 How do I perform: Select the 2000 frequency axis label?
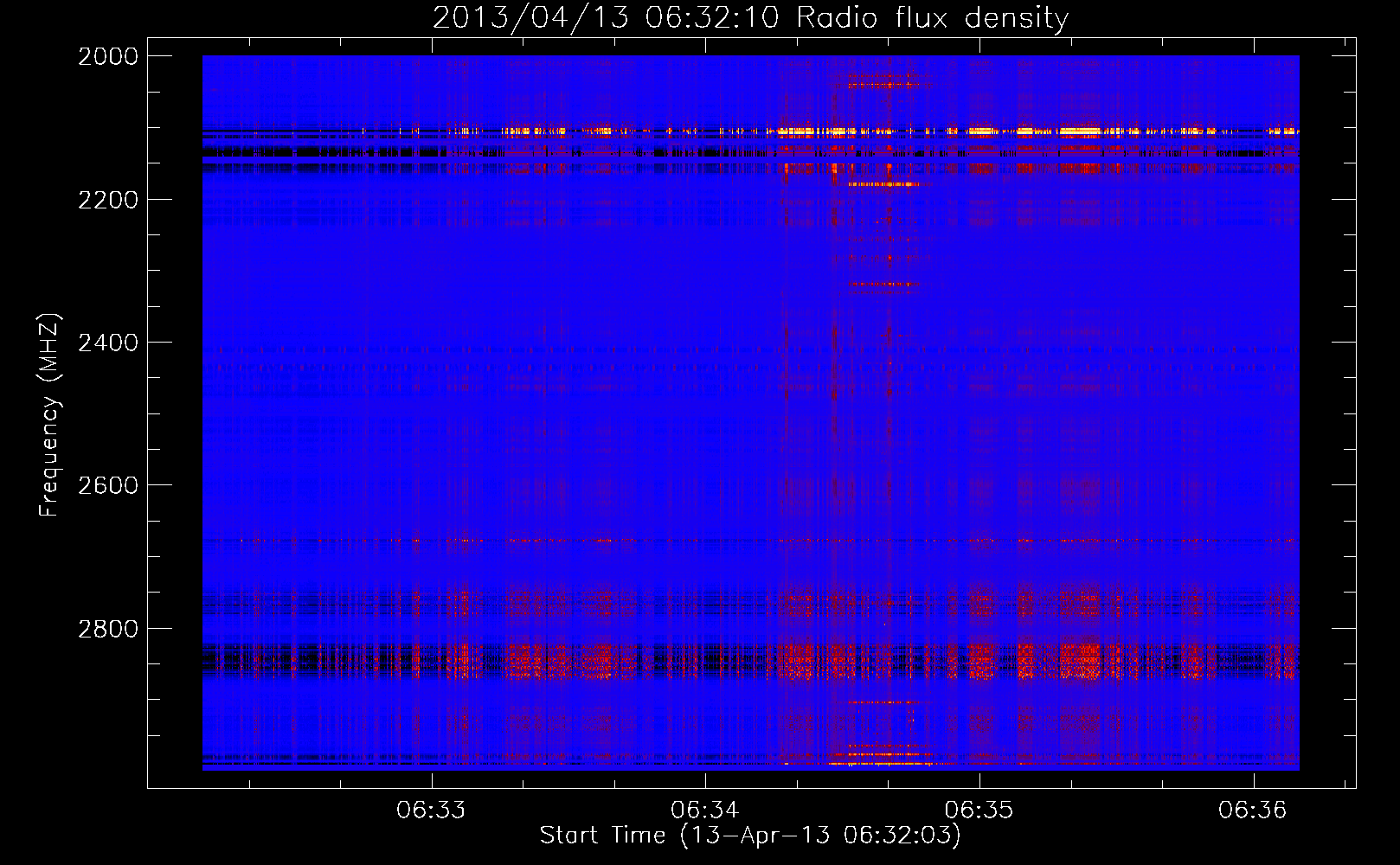click(x=108, y=56)
